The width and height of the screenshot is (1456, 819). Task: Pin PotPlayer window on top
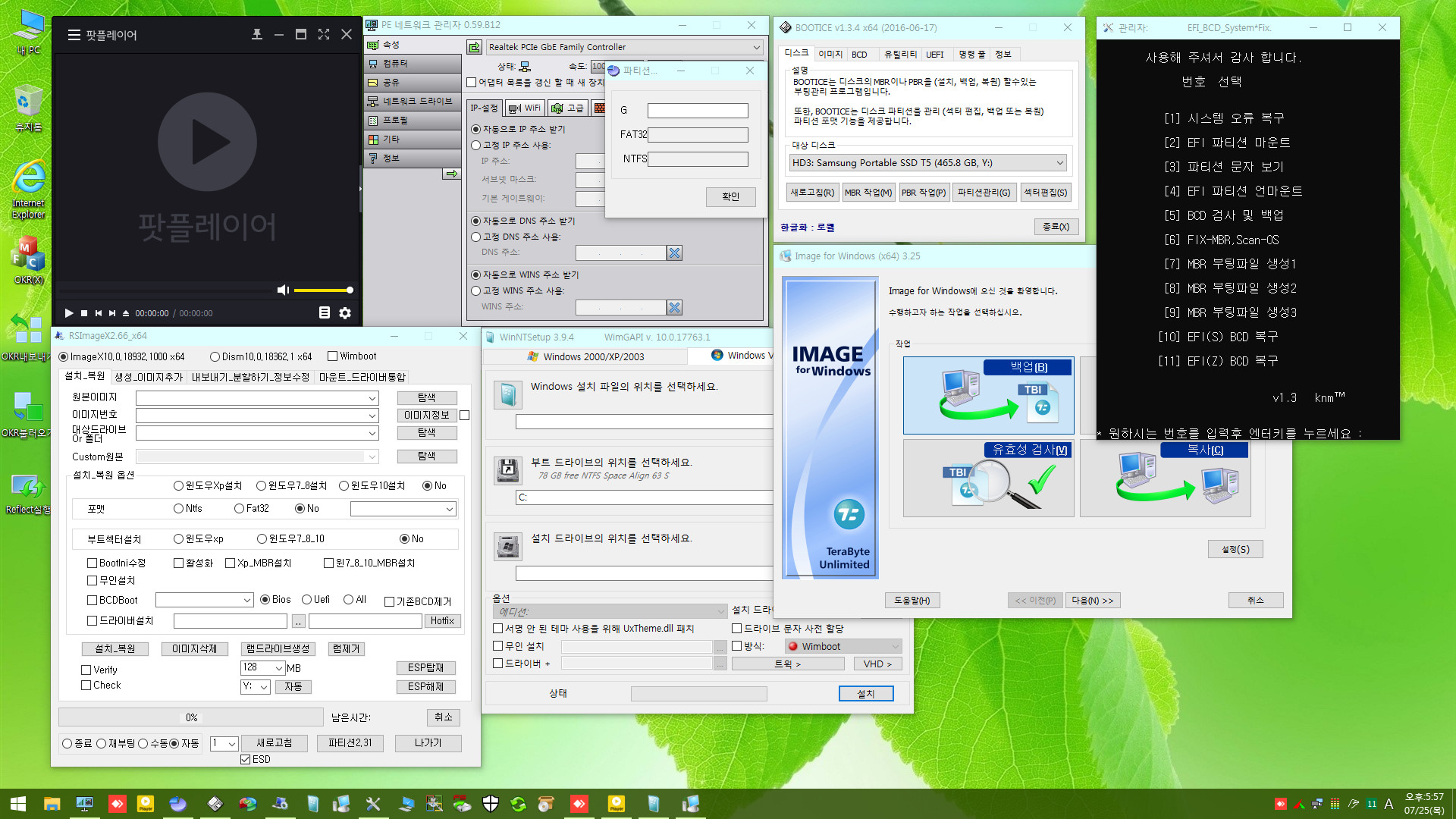pyautogui.click(x=257, y=34)
